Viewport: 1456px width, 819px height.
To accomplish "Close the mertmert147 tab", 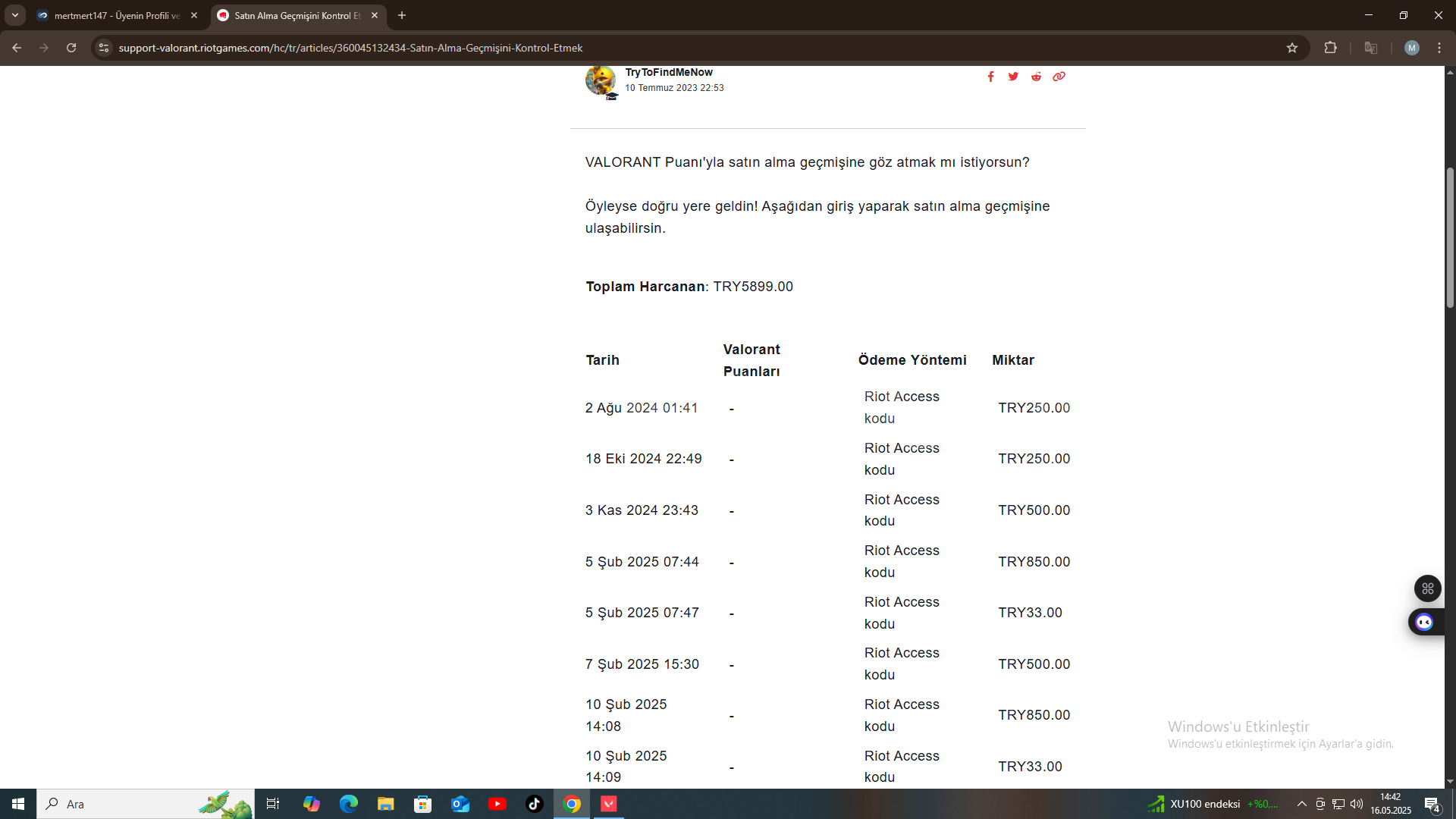I will (x=194, y=15).
